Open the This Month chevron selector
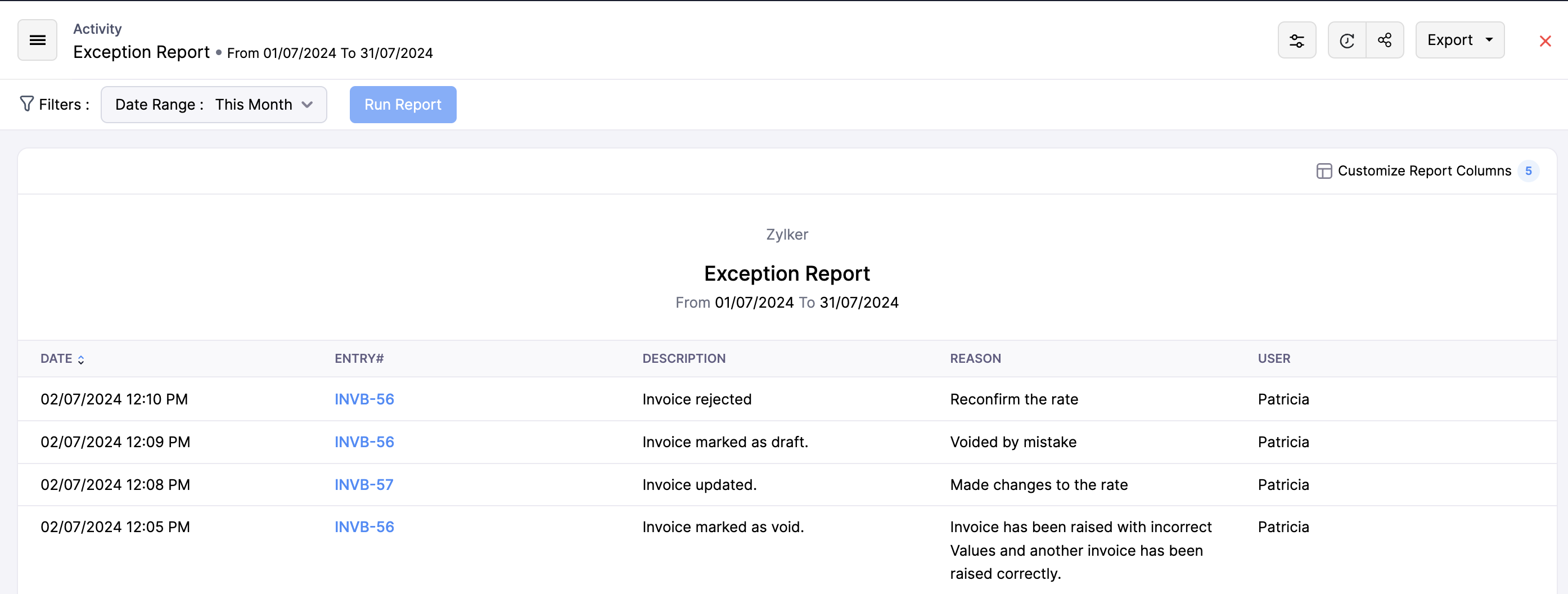Screen dimensions: 1568x594 click(307, 104)
